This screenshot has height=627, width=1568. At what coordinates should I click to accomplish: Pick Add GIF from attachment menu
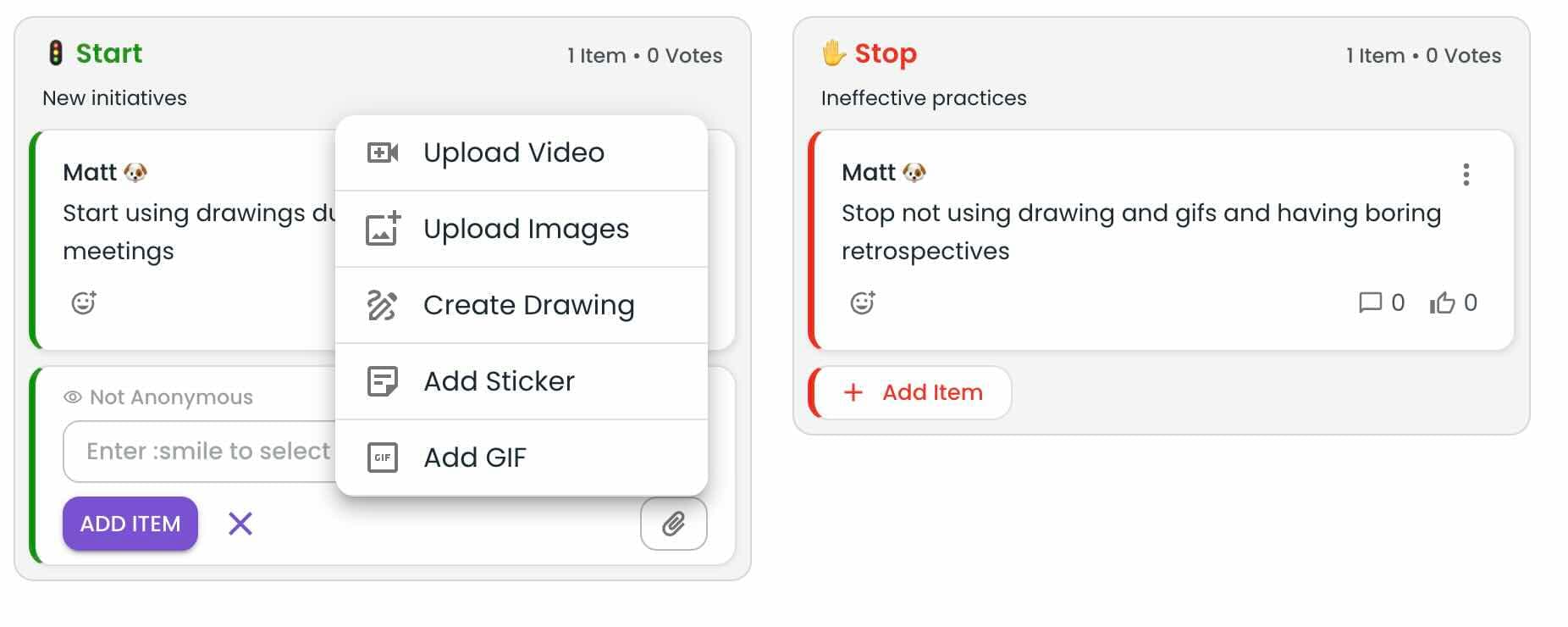(474, 458)
